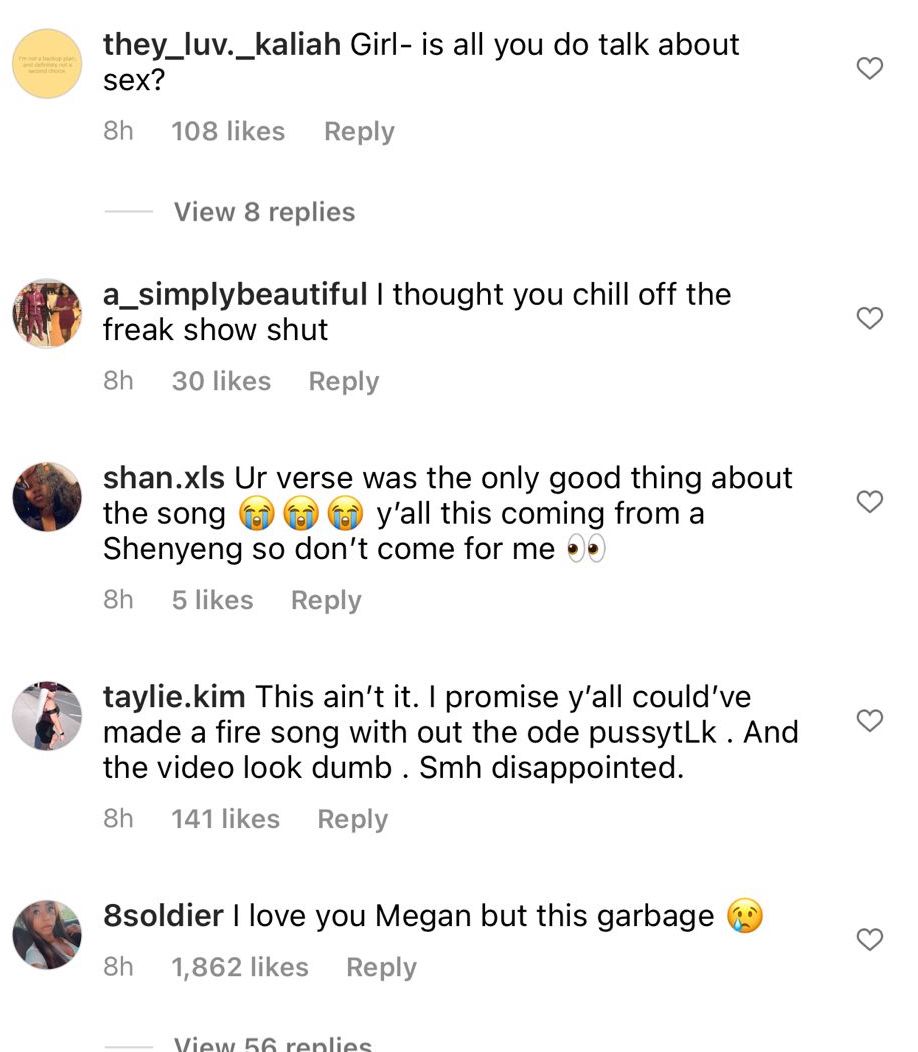Image resolution: width=918 pixels, height=1052 pixels.
Task: Open they_luv._kaliah's profile picture
Action: 47,64
